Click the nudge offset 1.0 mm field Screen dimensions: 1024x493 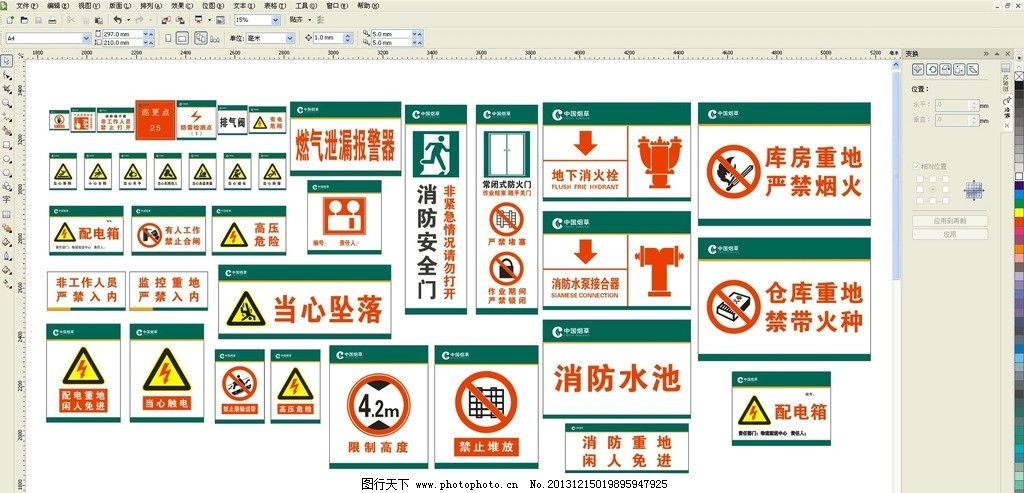point(328,38)
